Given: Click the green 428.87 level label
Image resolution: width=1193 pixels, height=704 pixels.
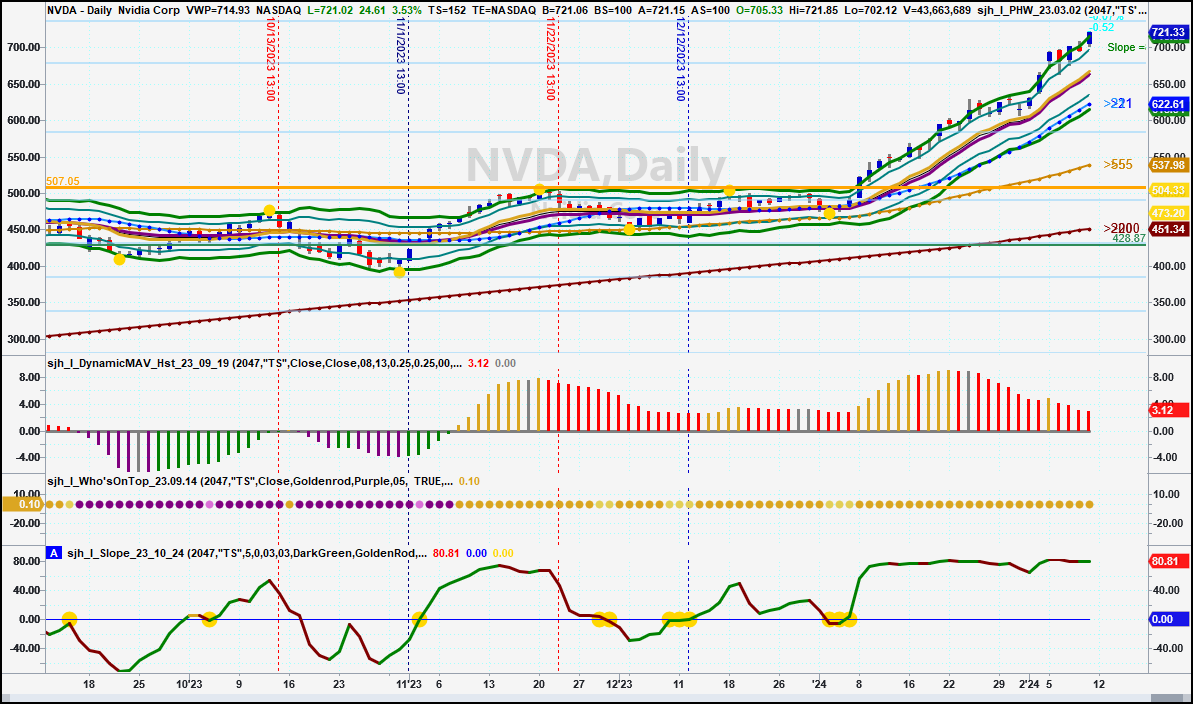Looking at the screenshot, I should (x=1128, y=238).
